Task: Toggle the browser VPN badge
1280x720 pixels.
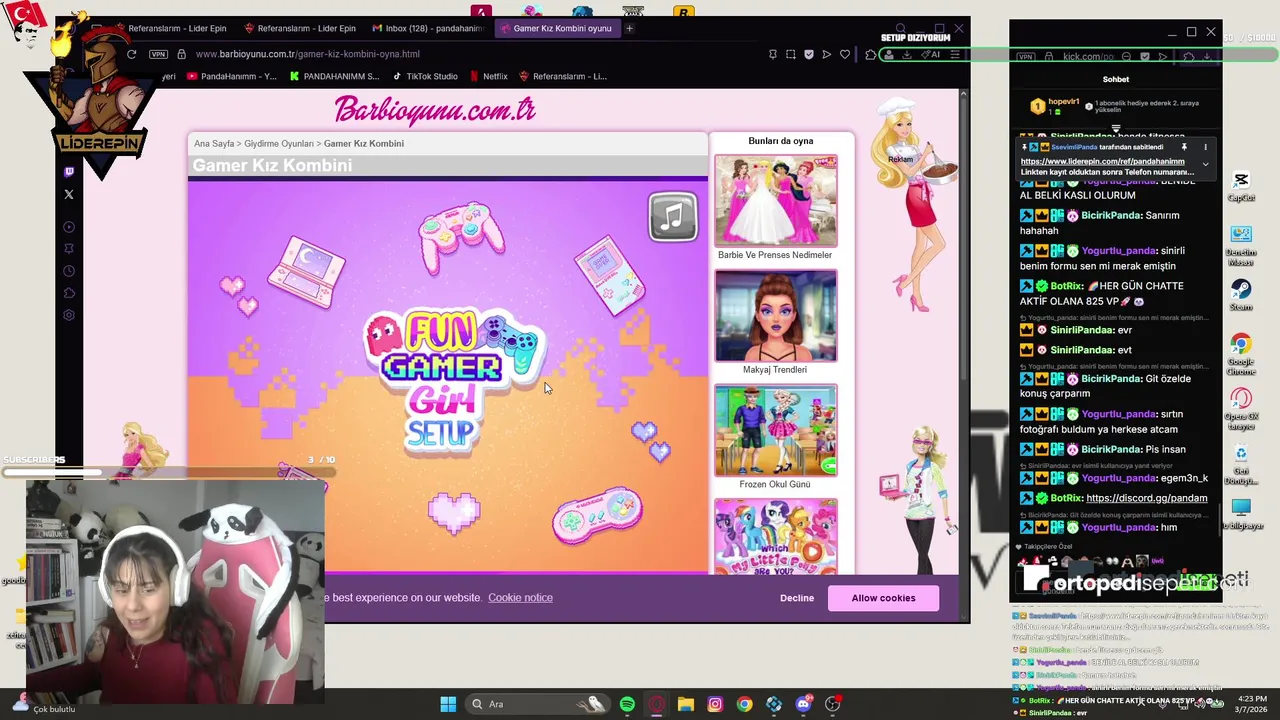Action: click(x=158, y=54)
